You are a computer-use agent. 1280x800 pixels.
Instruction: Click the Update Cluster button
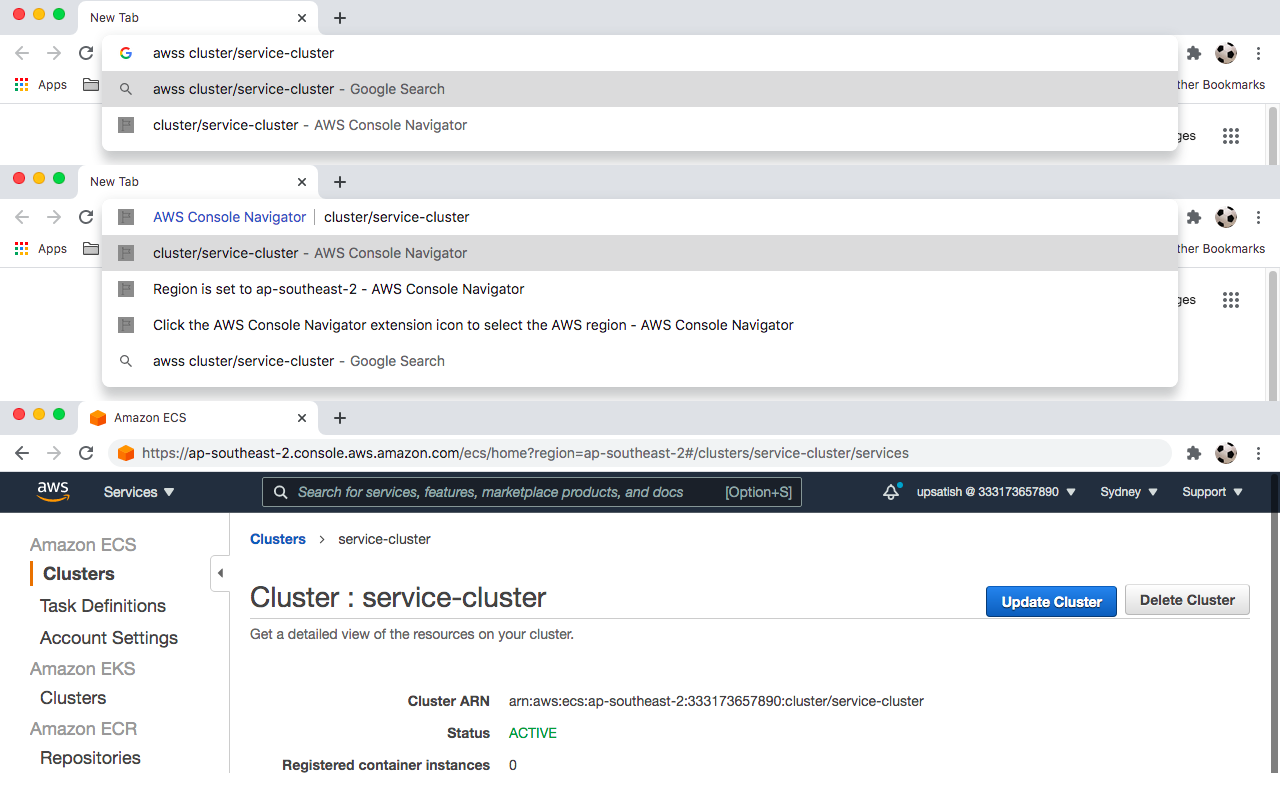click(x=1051, y=601)
